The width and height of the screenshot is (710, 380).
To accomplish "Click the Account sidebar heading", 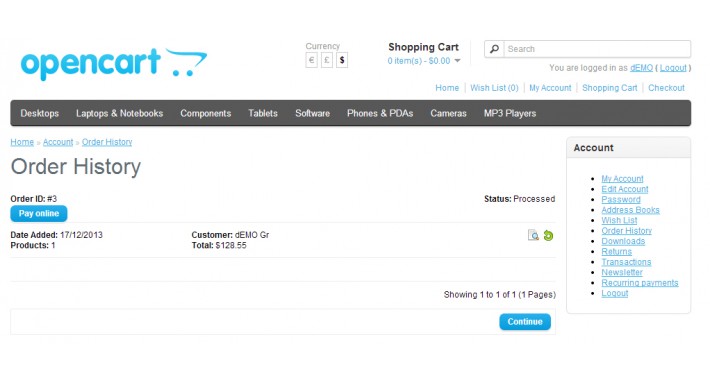I will [x=594, y=148].
